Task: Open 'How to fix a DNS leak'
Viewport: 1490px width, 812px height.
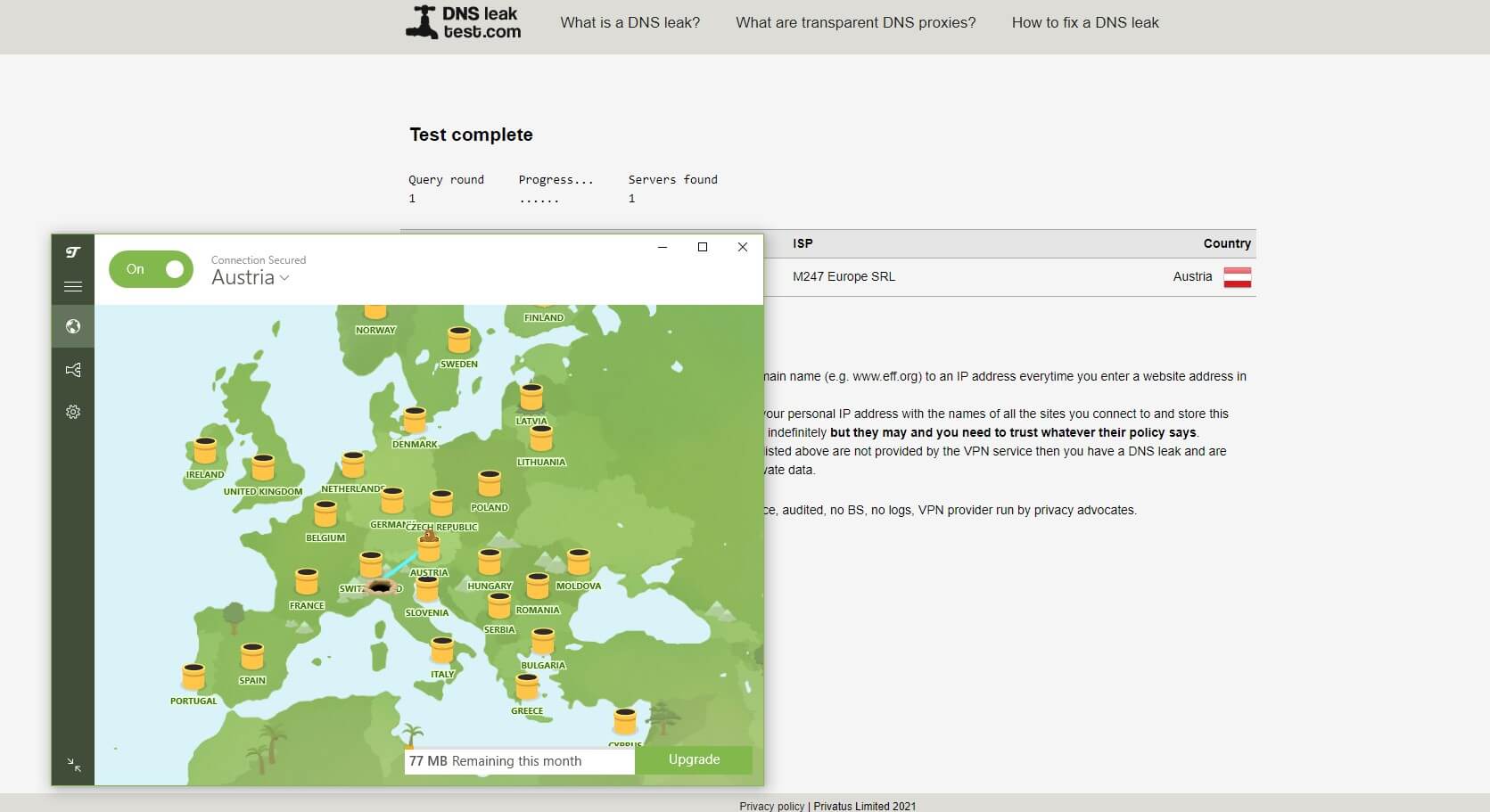Action: pos(1085,22)
